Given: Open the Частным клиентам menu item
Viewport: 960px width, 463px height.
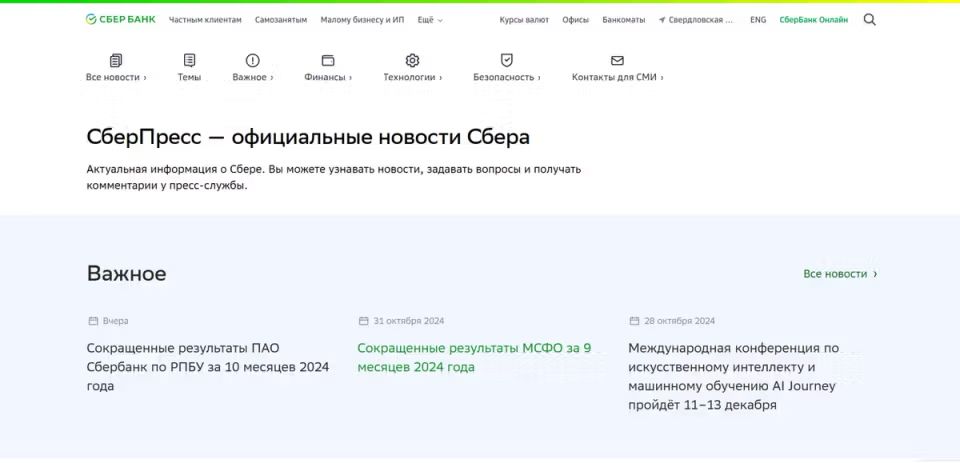Looking at the screenshot, I should point(205,20).
